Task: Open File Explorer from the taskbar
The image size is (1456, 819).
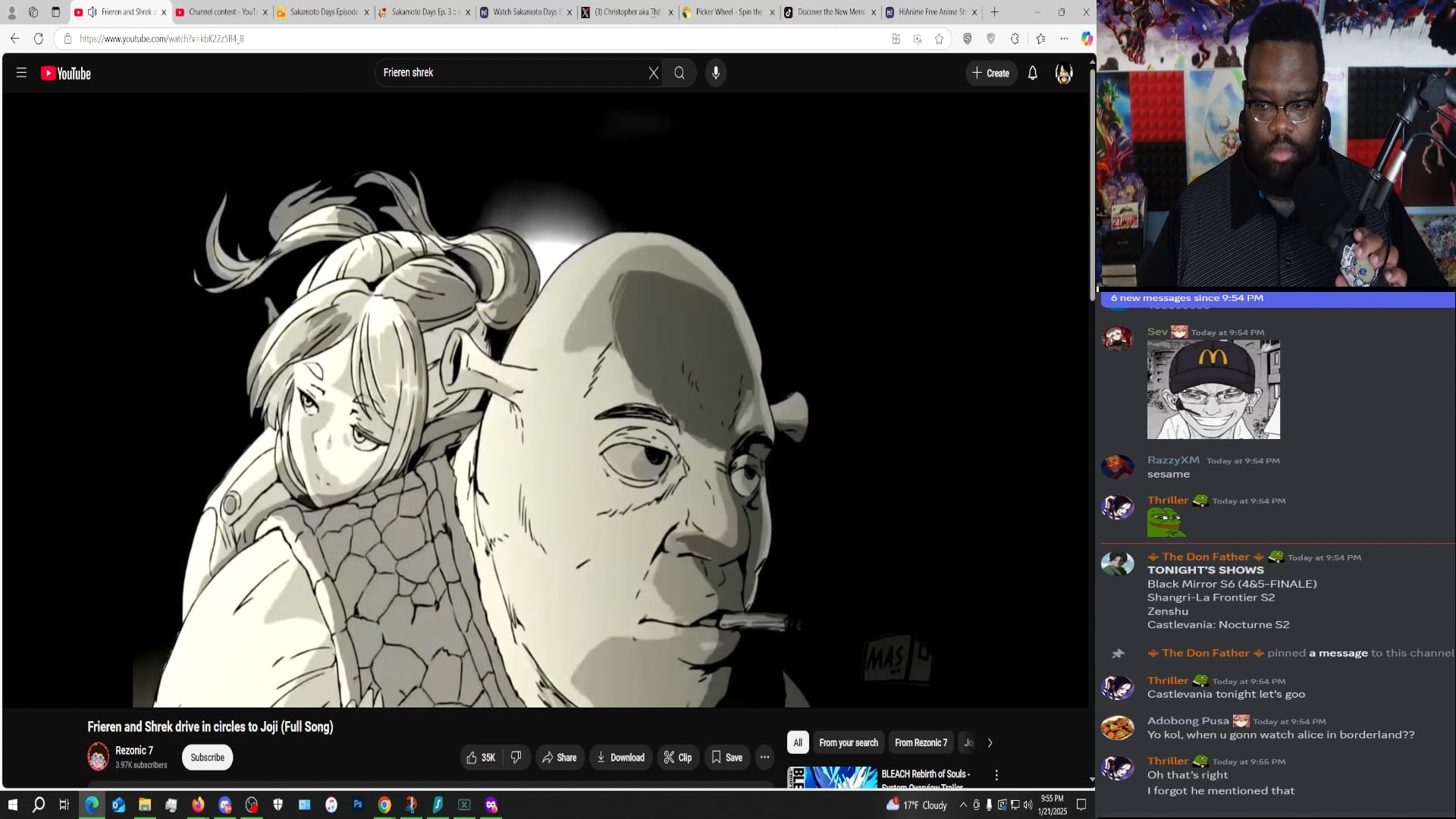Action: click(145, 805)
